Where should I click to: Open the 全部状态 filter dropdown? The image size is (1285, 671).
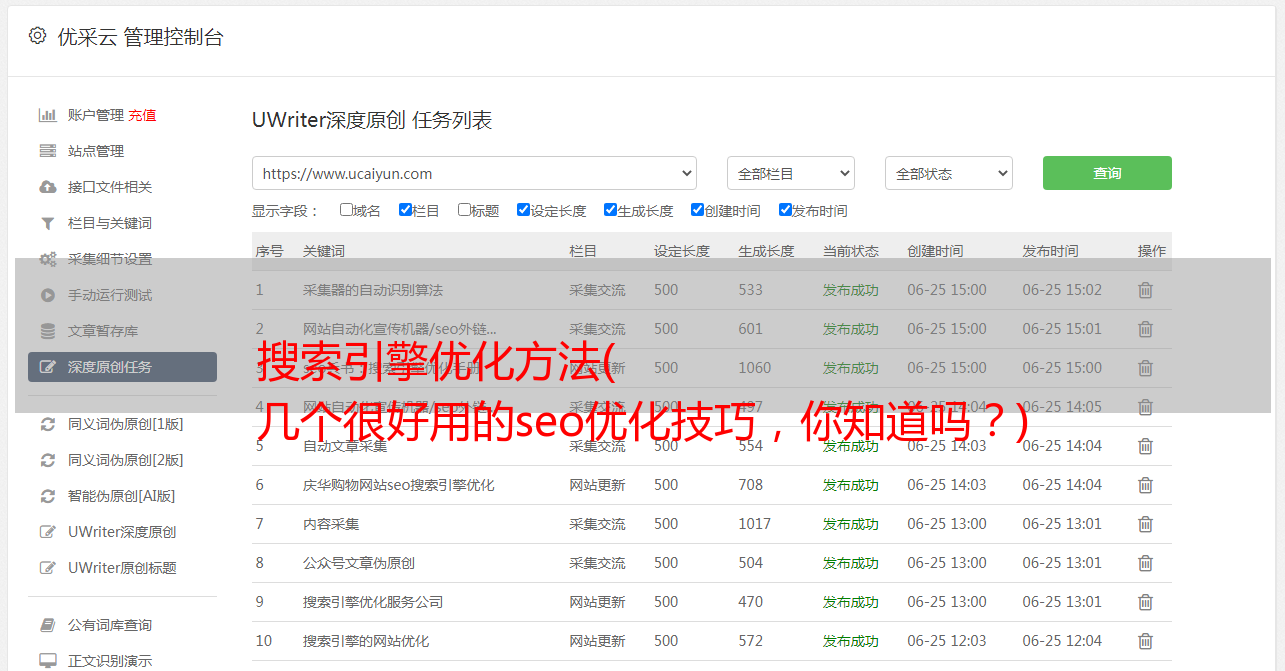(x=948, y=173)
